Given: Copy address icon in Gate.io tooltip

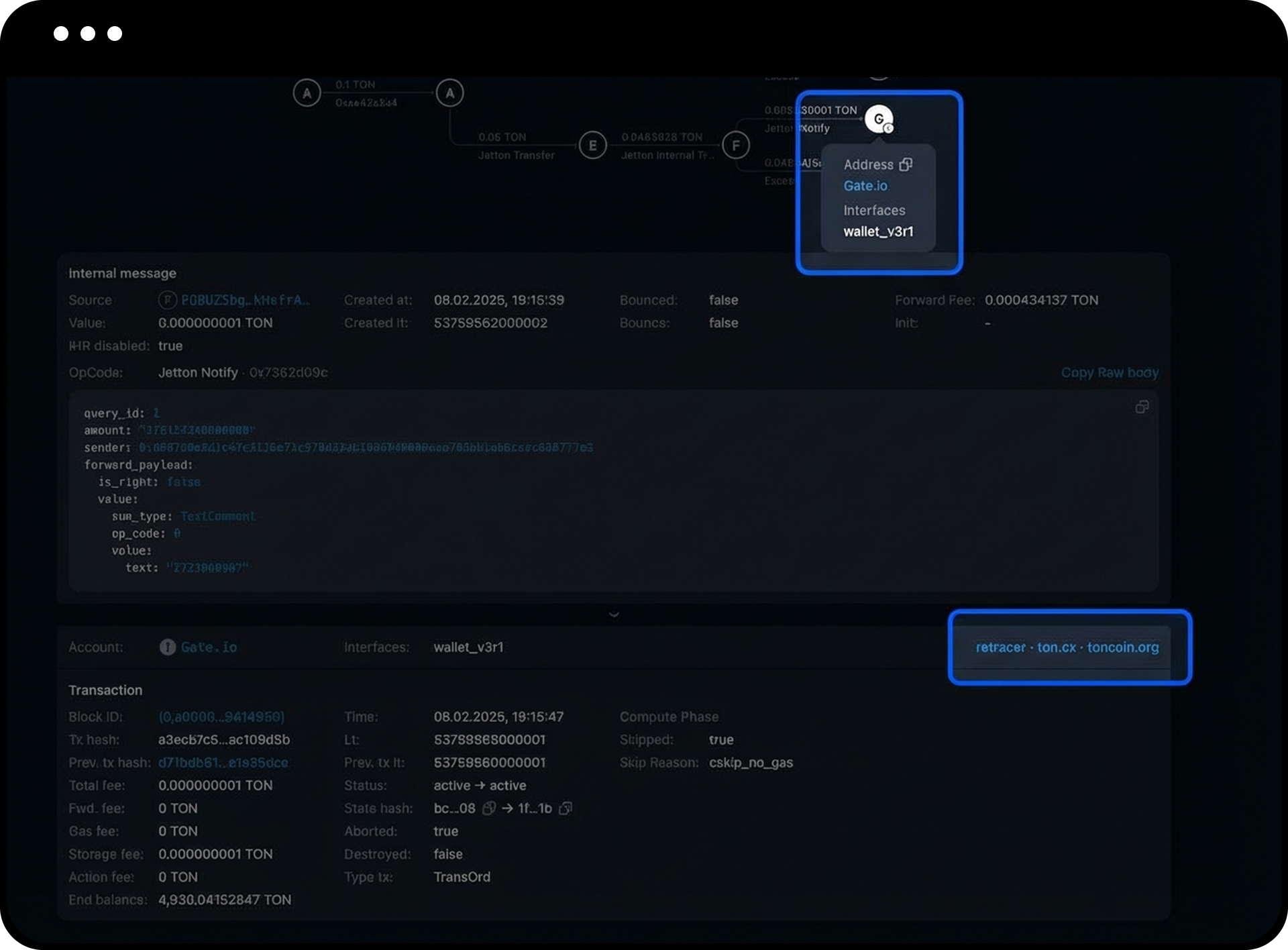Looking at the screenshot, I should pos(906,164).
